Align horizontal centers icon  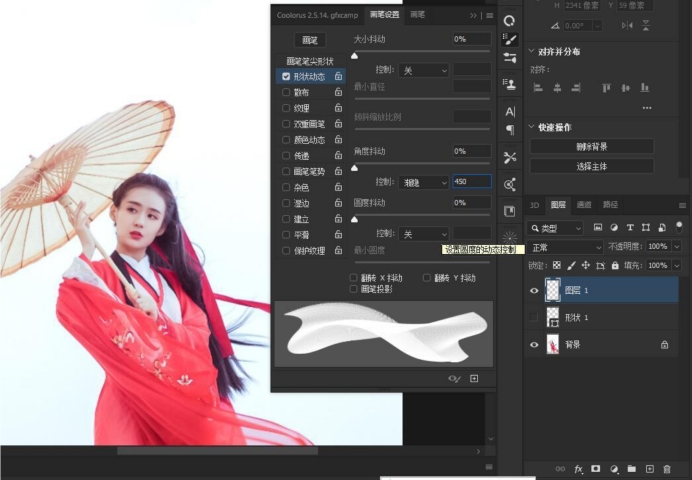pos(557,87)
